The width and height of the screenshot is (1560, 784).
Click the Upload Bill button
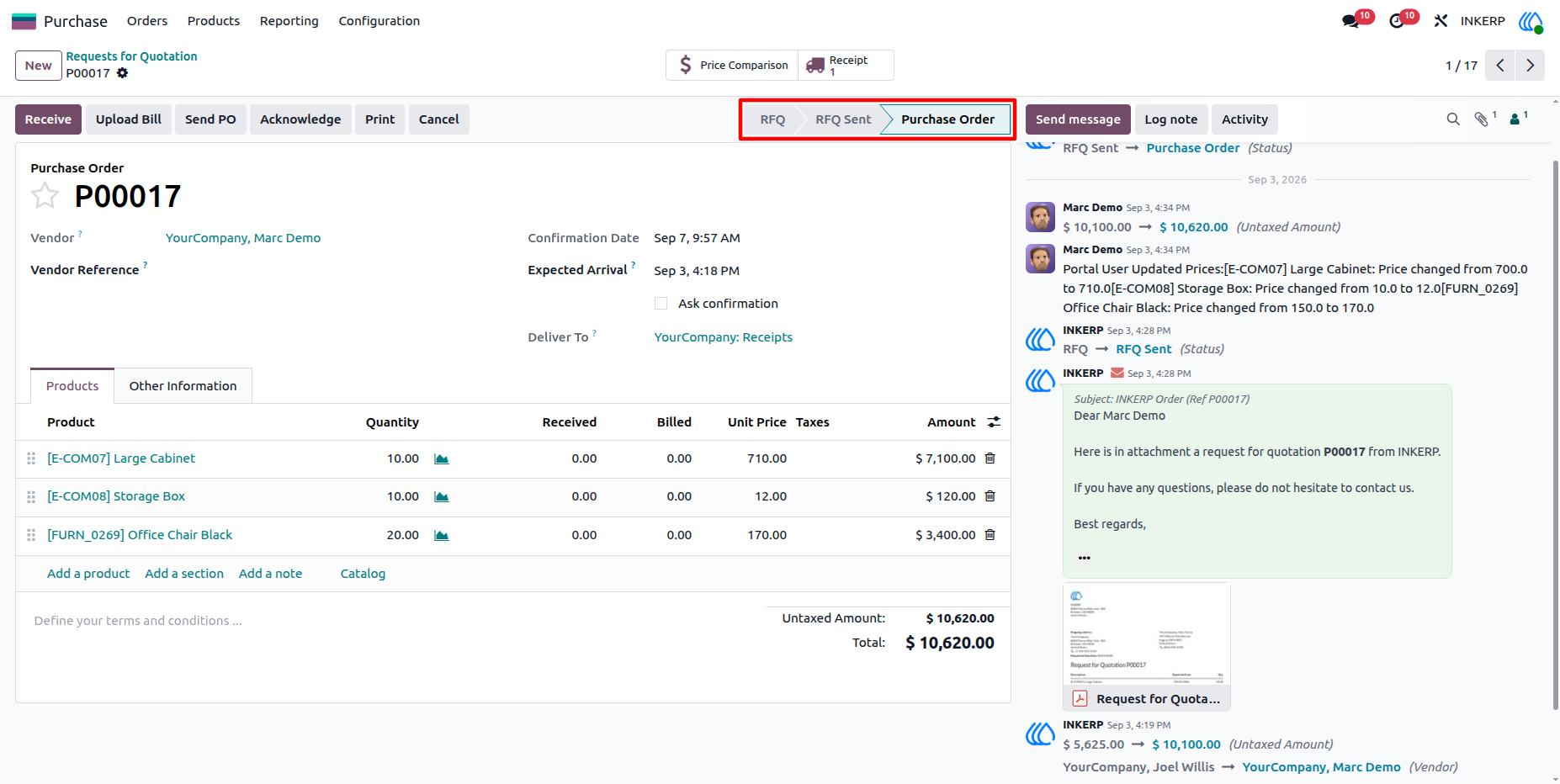point(129,119)
